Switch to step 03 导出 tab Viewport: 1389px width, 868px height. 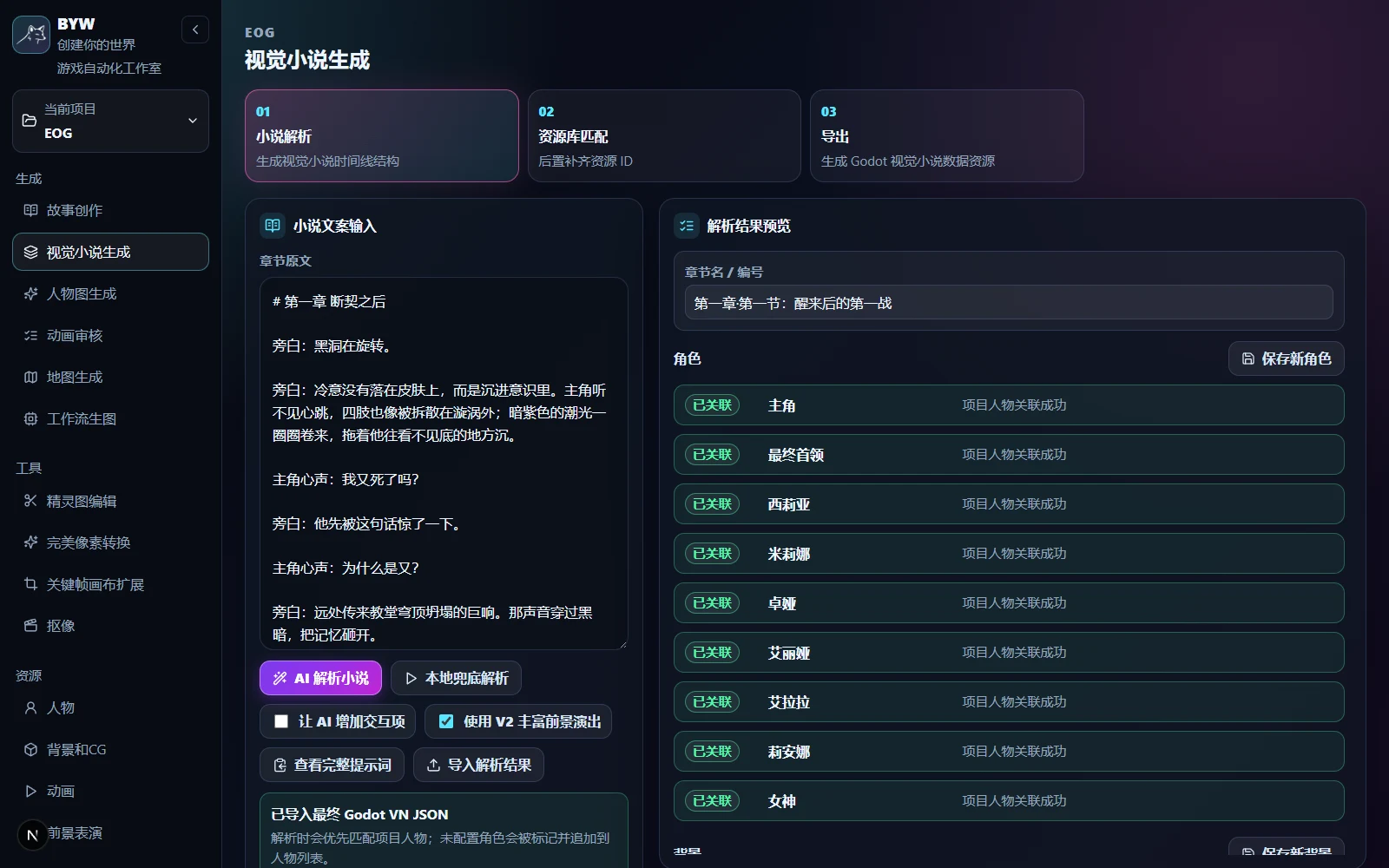click(x=947, y=135)
